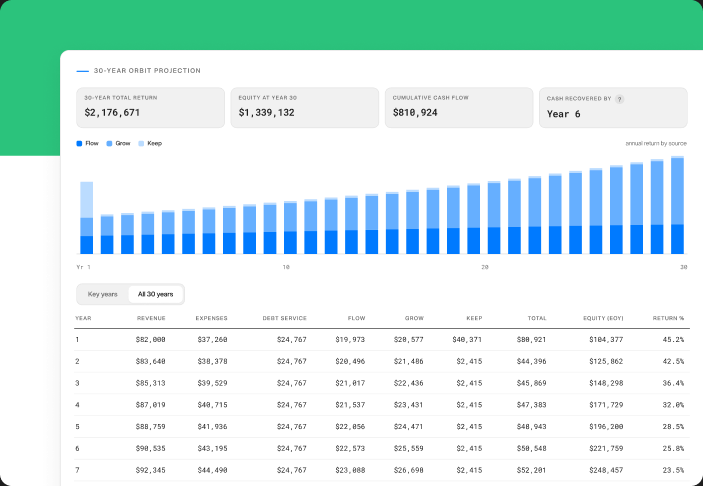Select flow cell $22,573
Viewport: 703px width, 486px height.
[x=350, y=448]
